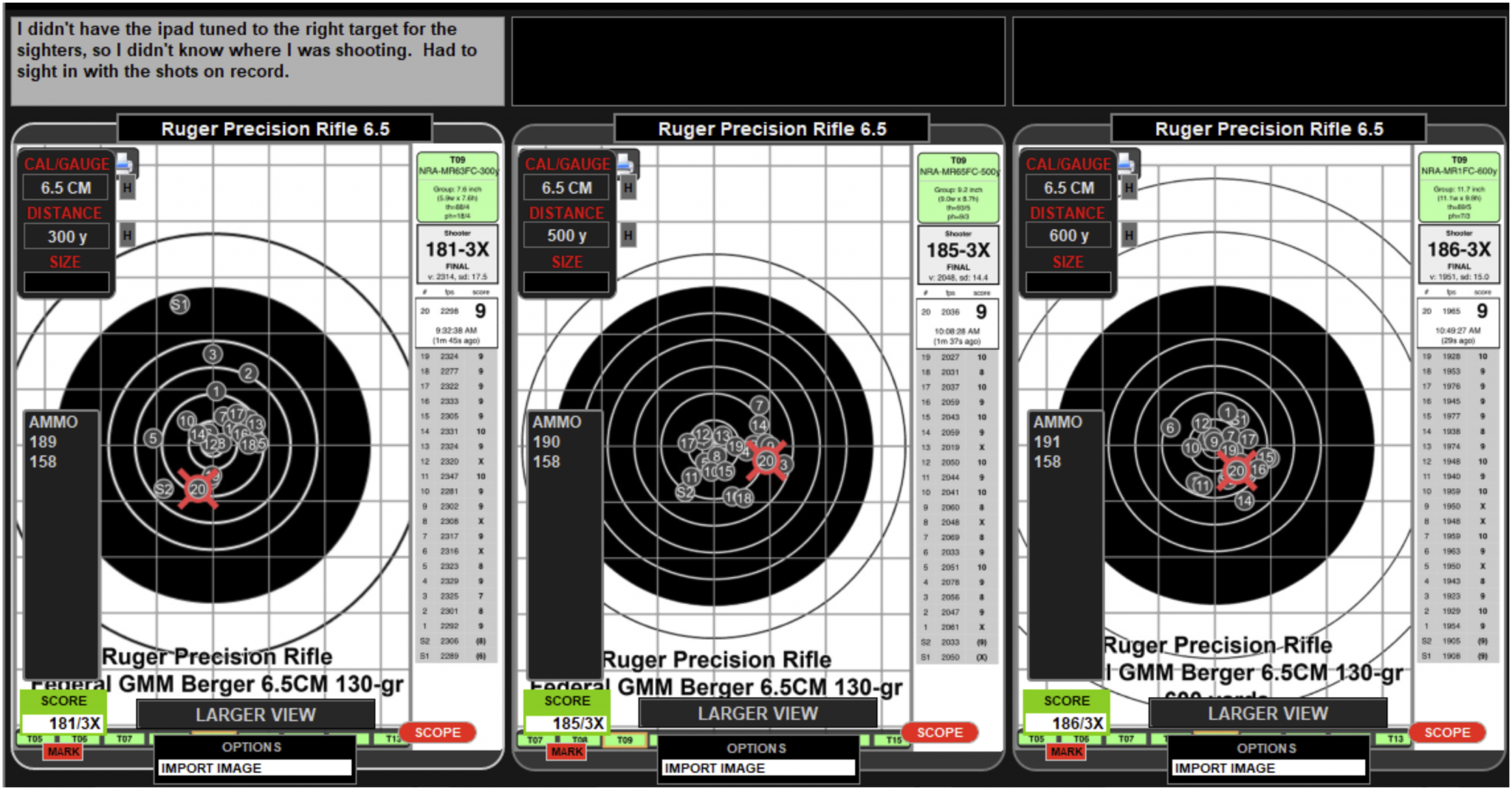Image resolution: width=1512 pixels, height=790 pixels.
Task: Click empty SIZE field on 300 y panel
Action: (x=66, y=282)
